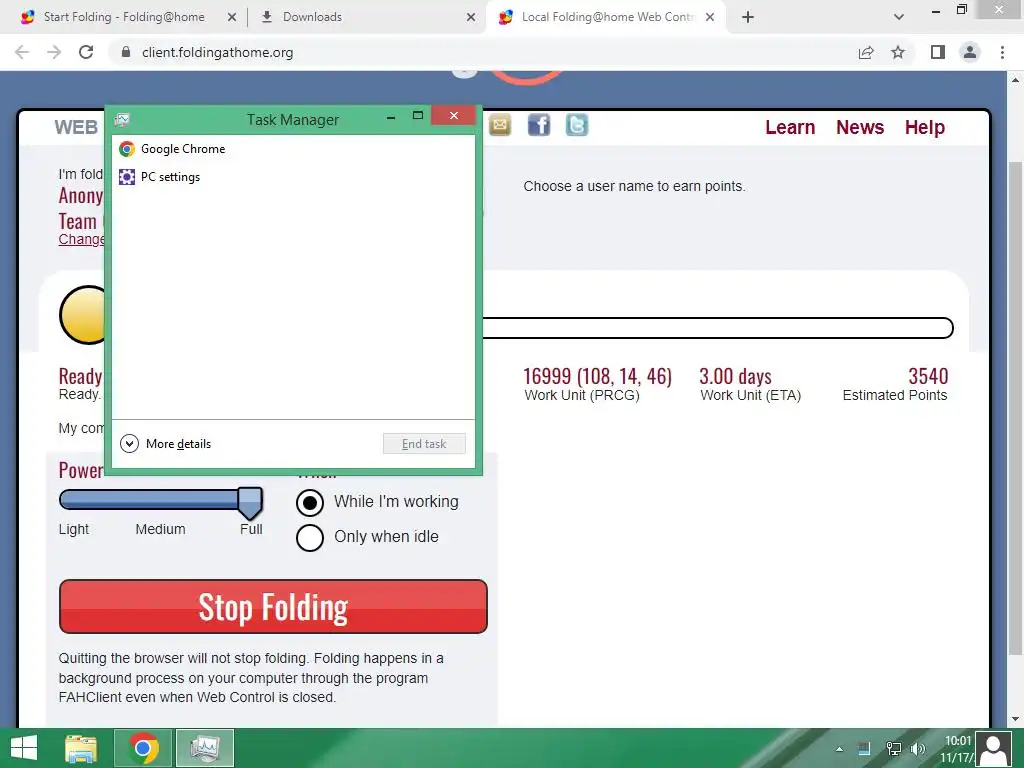Image resolution: width=1024 pixels, height=768 pixels.
Task: Open network icon in system tray
Action: [x=893, y=749]
